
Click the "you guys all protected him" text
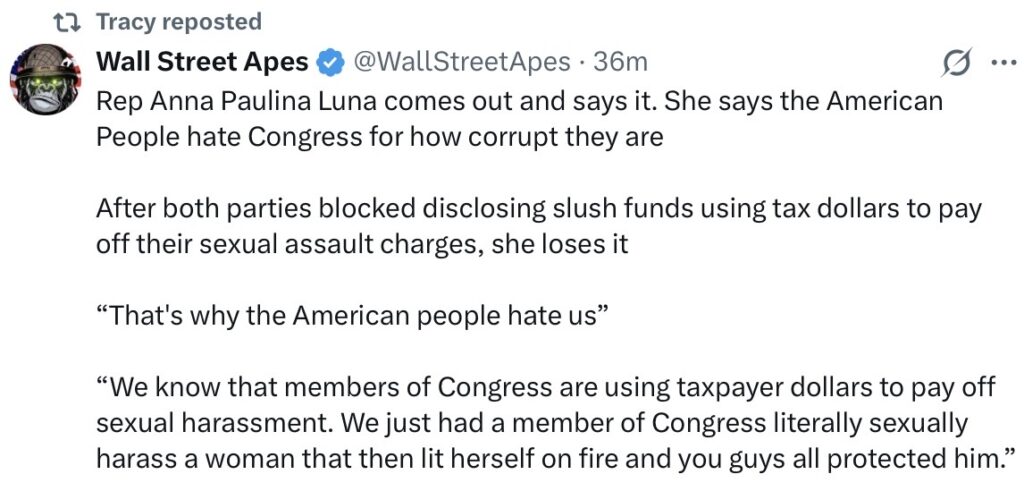[x=860, y=456]
